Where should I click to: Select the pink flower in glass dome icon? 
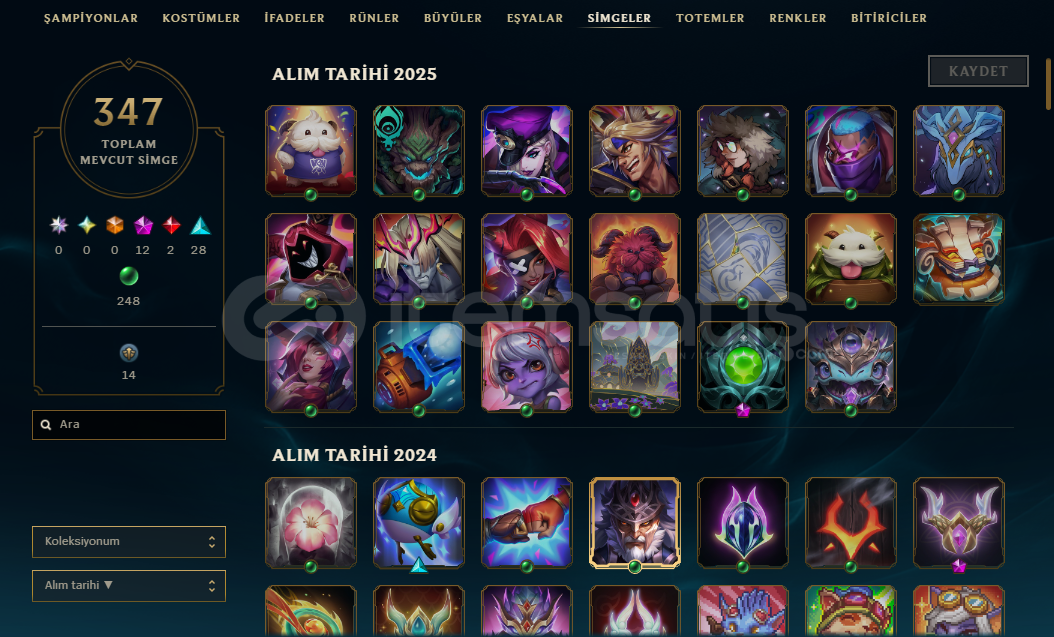[311, 523]
